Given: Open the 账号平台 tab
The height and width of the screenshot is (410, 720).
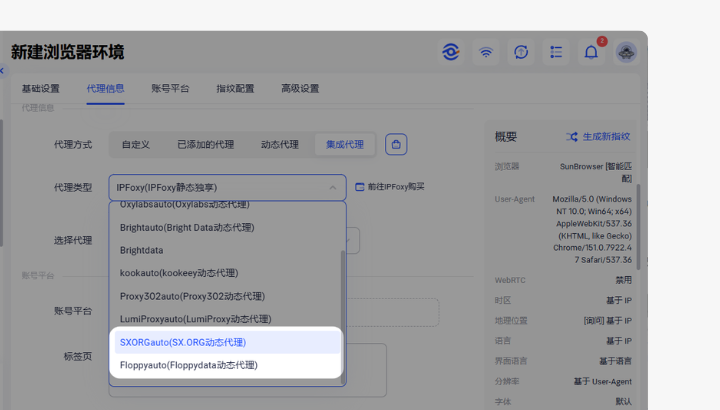Looking at the screenshot, I should pos(170,89).
